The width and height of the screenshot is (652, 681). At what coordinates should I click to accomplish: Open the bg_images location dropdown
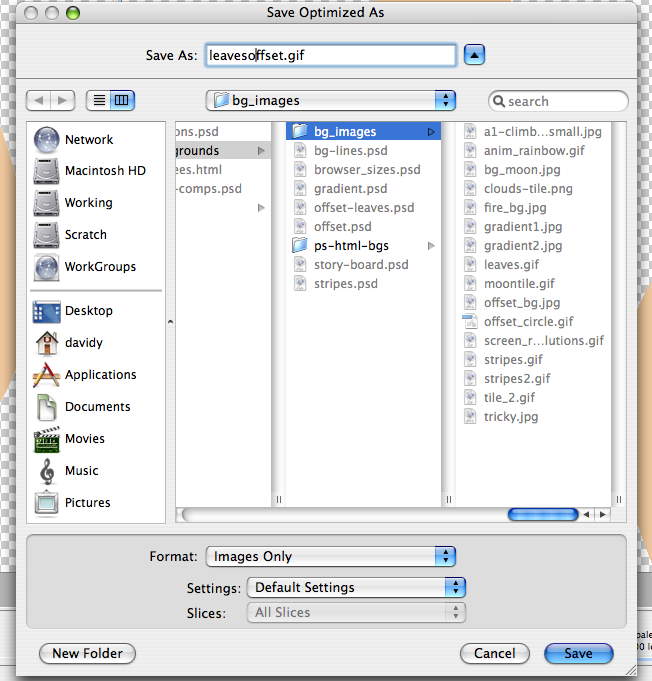[331, 101]
